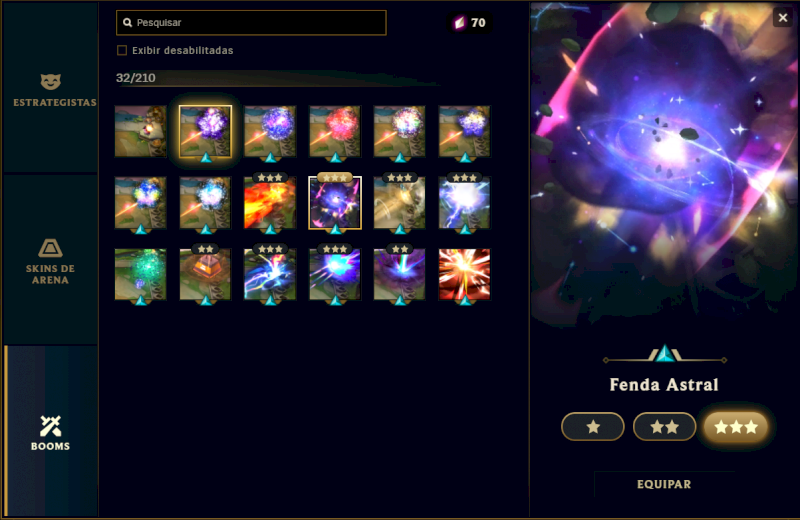Image resolution: width=800 pixels, height=520 pixels.
Task: Close the Fenda Astral detail panel
Action: click(783, 18)
